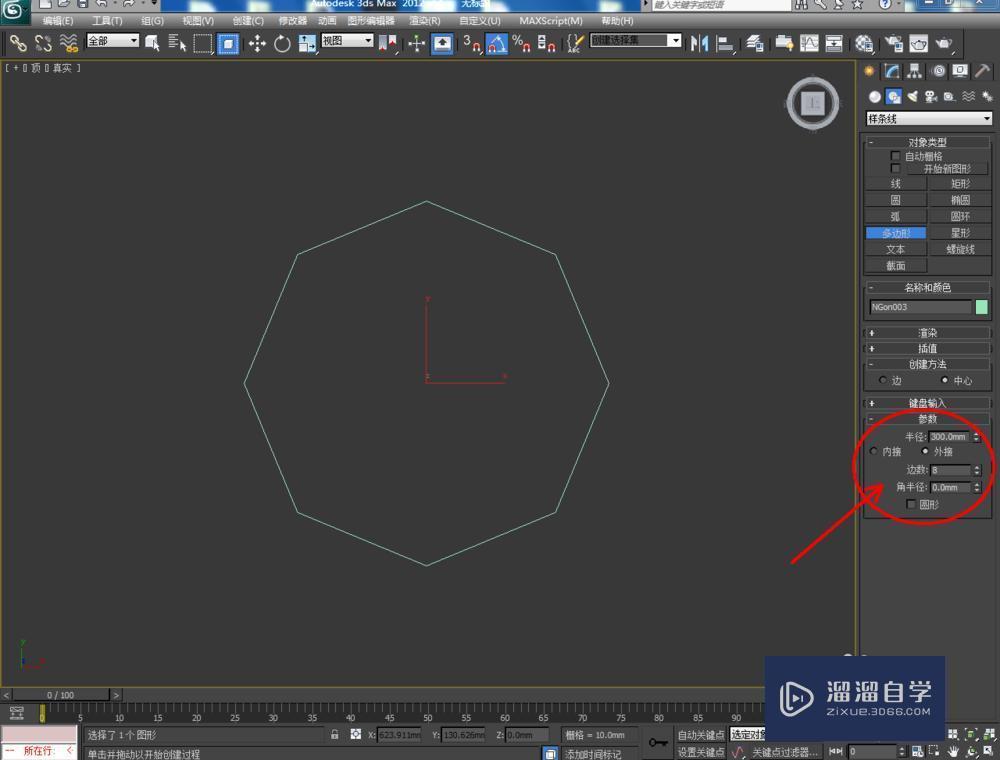Click the NGon003 object color swatch
This screenshot has width=1000, height=760.
pos(983,307)
